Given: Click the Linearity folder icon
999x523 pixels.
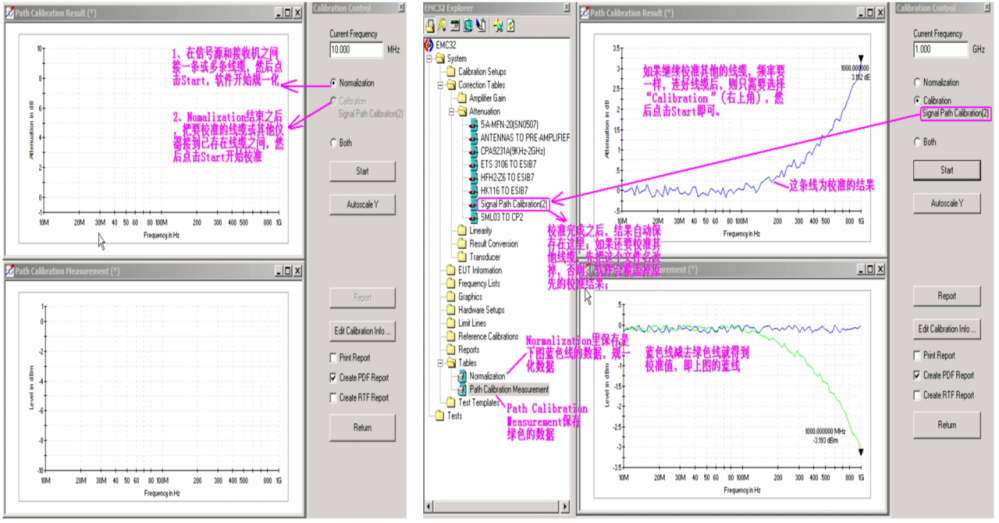Looking at the screenshot, I should tap(463, 231).
